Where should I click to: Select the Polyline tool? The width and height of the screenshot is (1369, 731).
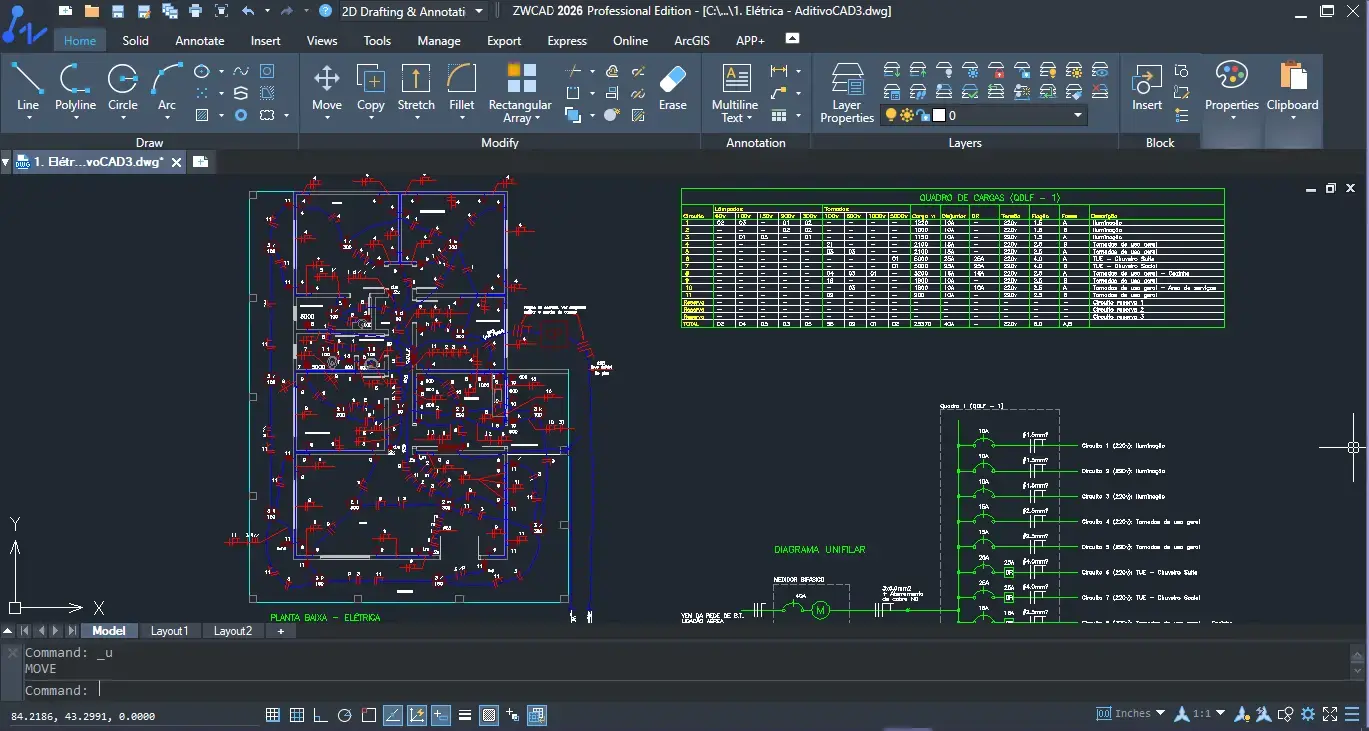[x=75, y=88]
